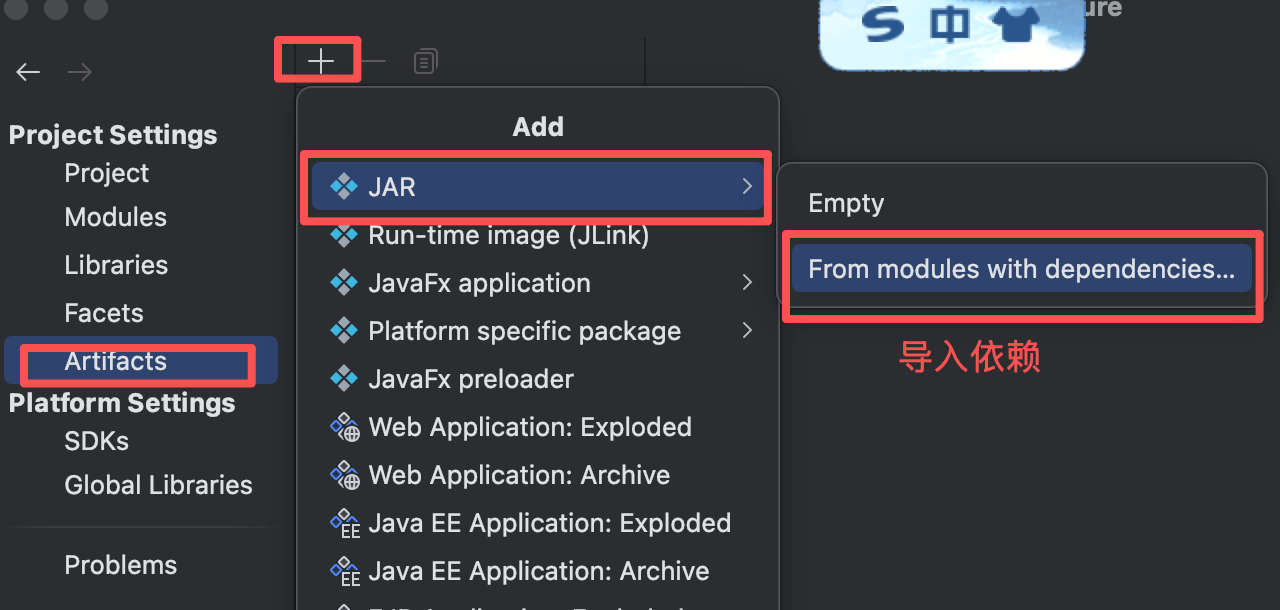1280x610 pixels.
Task: Click the minus Remove artifact button
Action: pos(372,62)
